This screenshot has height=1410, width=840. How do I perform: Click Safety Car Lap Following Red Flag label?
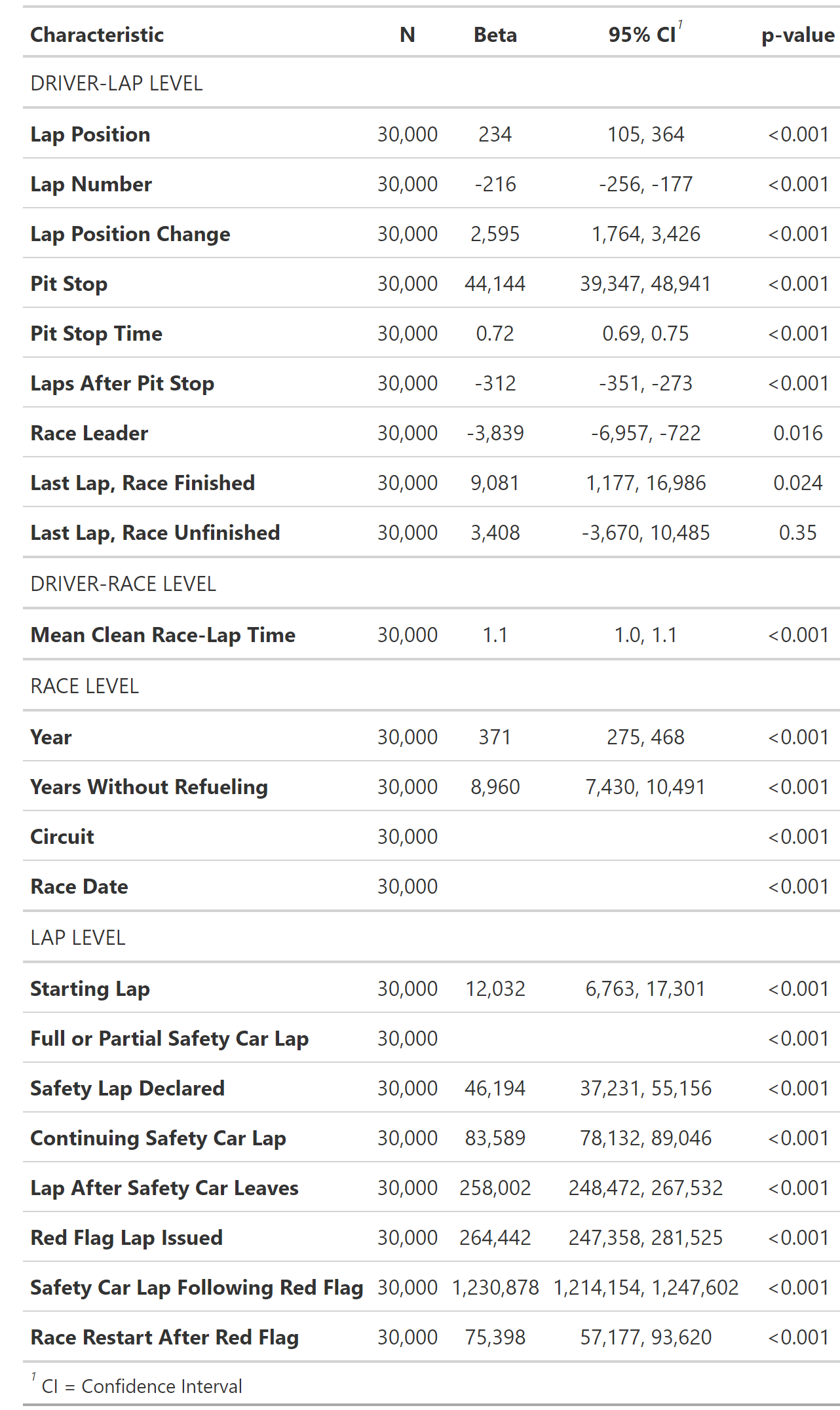pos(197,1287)
